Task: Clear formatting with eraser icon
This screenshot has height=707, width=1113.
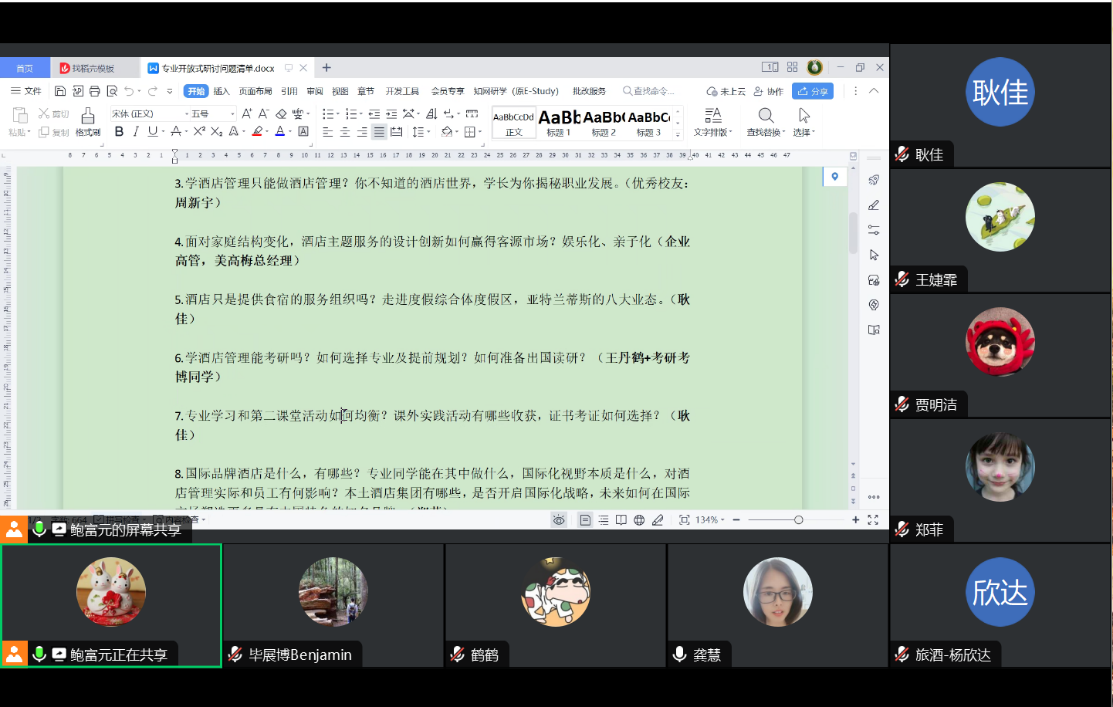Action: [x=281, y=114]
